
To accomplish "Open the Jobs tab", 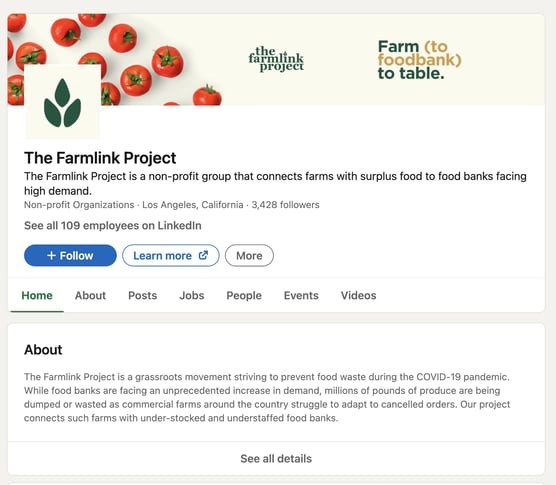I will click(x=192, y=295).
